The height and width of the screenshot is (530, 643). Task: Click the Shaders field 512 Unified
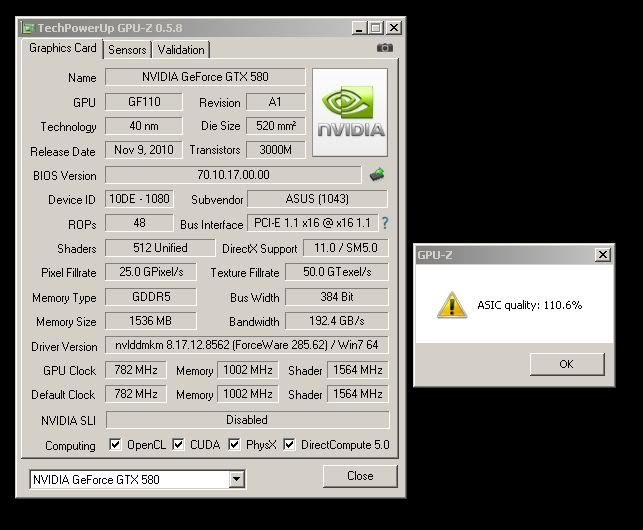coord(160,248)
